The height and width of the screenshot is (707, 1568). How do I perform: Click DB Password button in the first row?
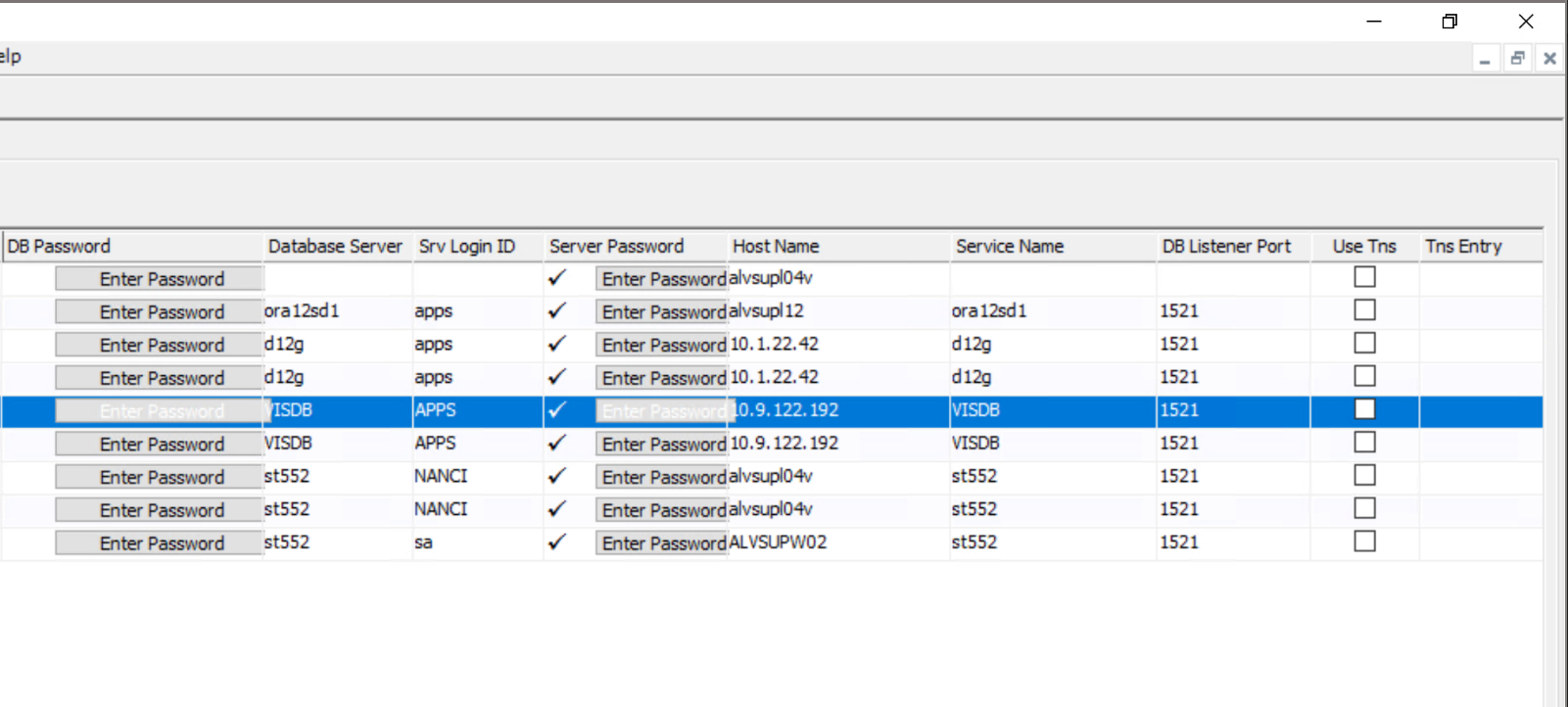pos(161,279)
